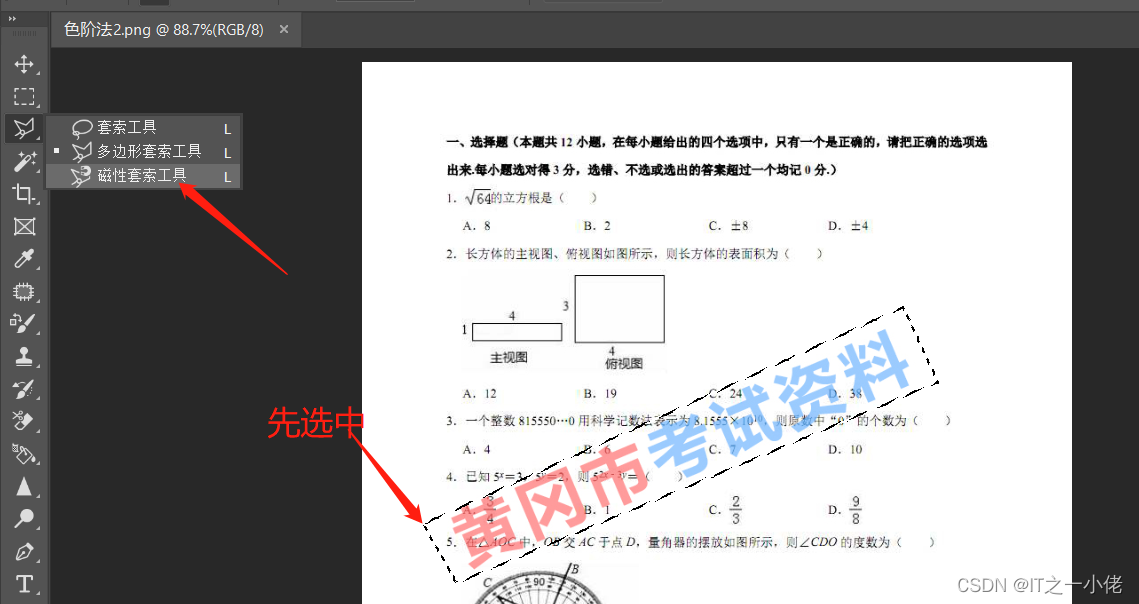Select the Horizontal Type tool
This screenshot has width=1139, height=604.
tap(24, 584)
